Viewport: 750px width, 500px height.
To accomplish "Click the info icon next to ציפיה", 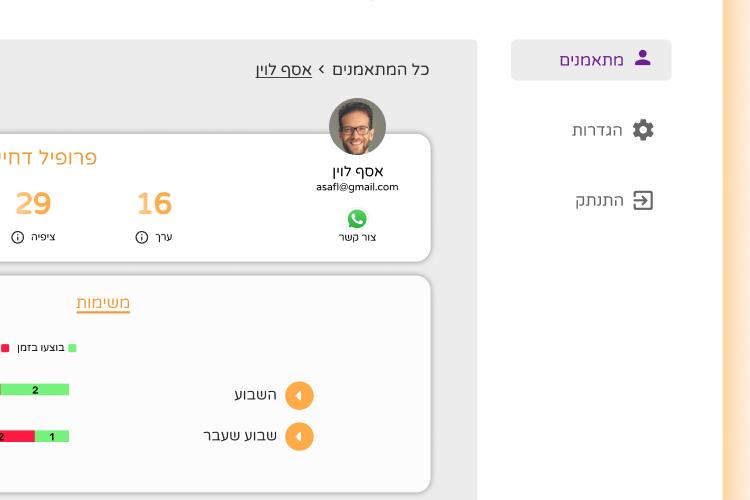I will tap(18, 237).
